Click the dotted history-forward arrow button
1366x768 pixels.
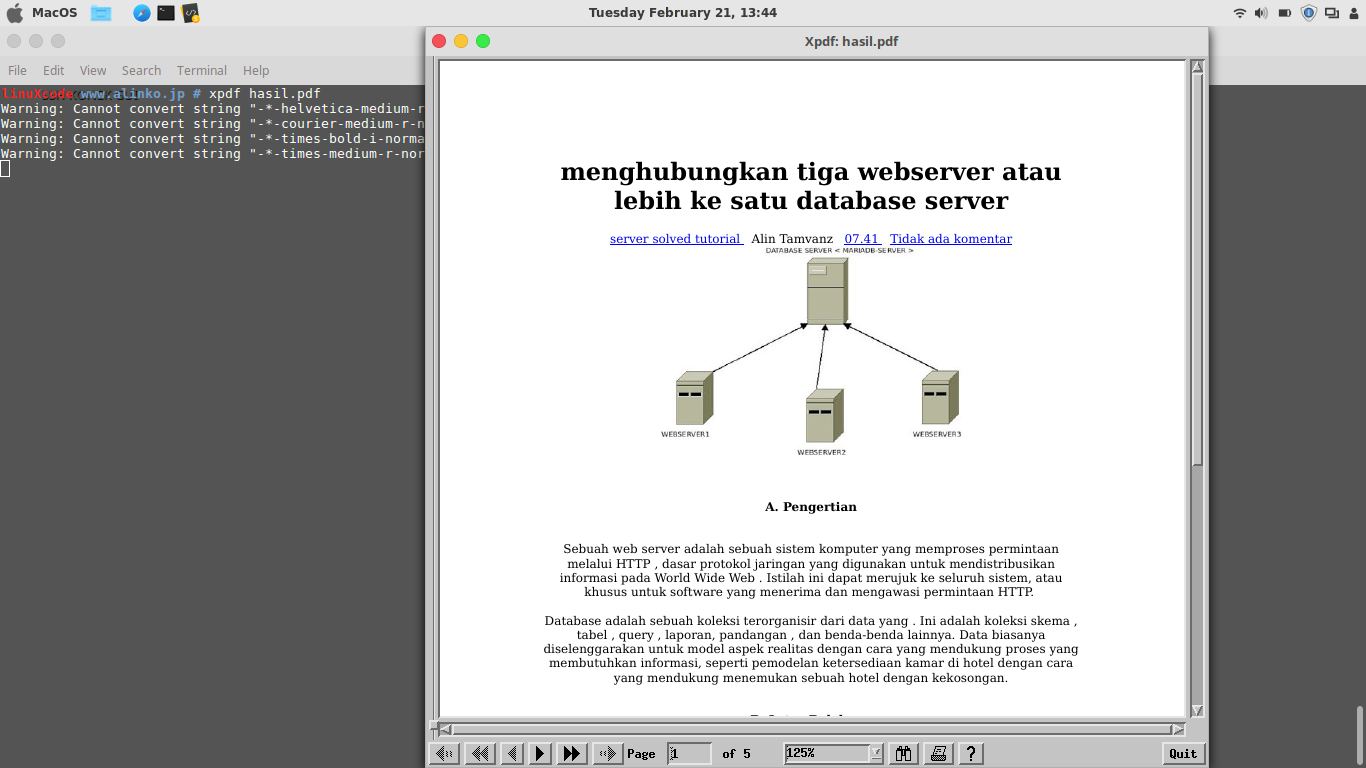(607, 753)
